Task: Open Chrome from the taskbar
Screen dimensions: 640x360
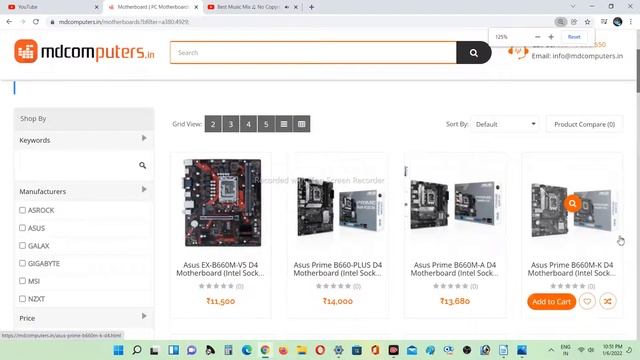Action: pyautogui.click(x=265, y=350)
